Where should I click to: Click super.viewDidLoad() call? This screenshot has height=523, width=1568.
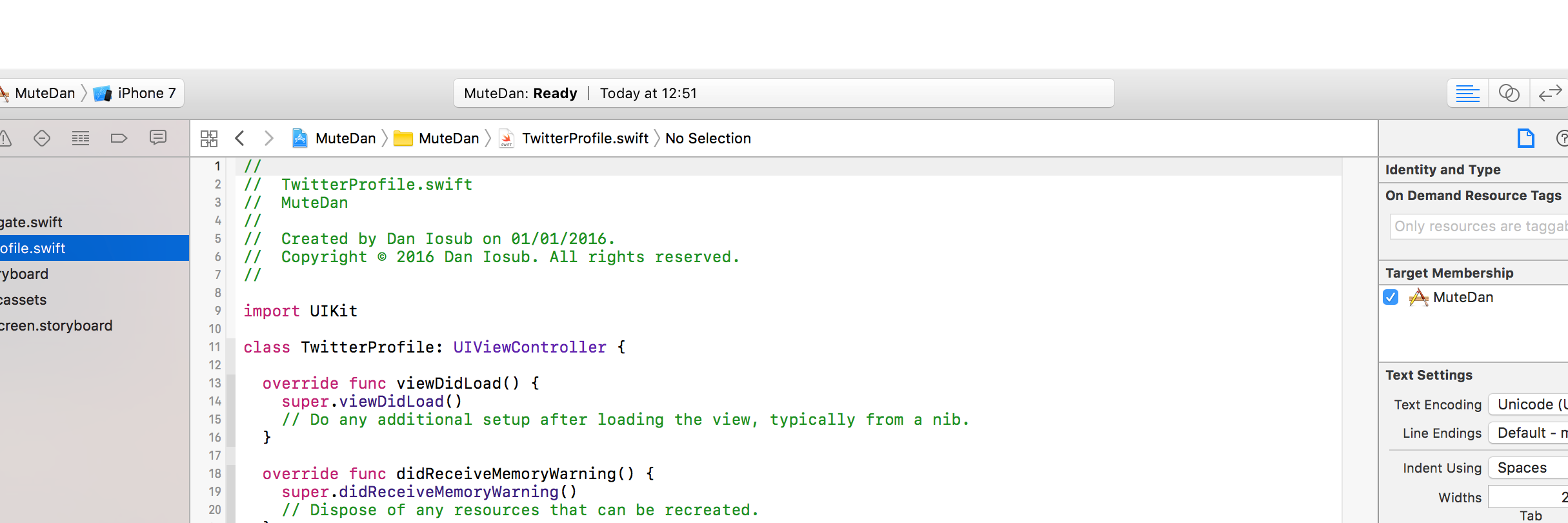click(x=372, y=402)
